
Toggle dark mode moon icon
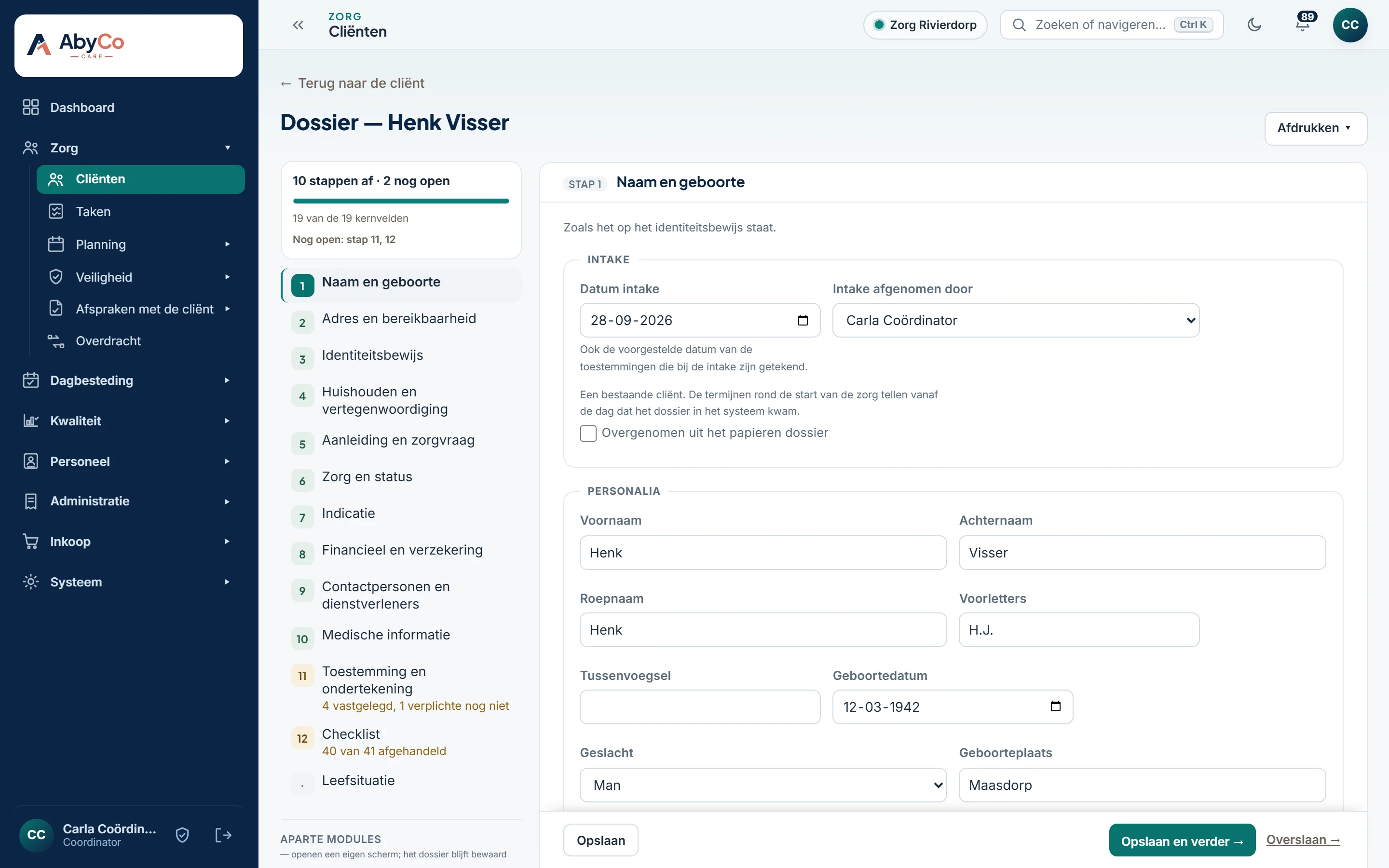(1254, 25)
